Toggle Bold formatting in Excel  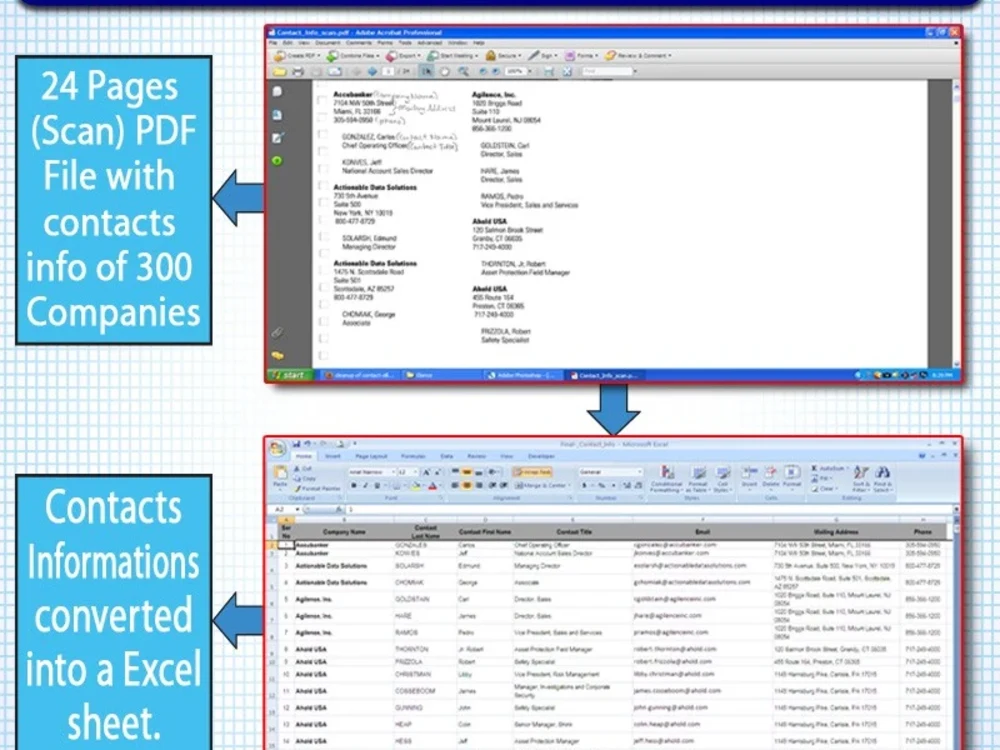(354, 486)
